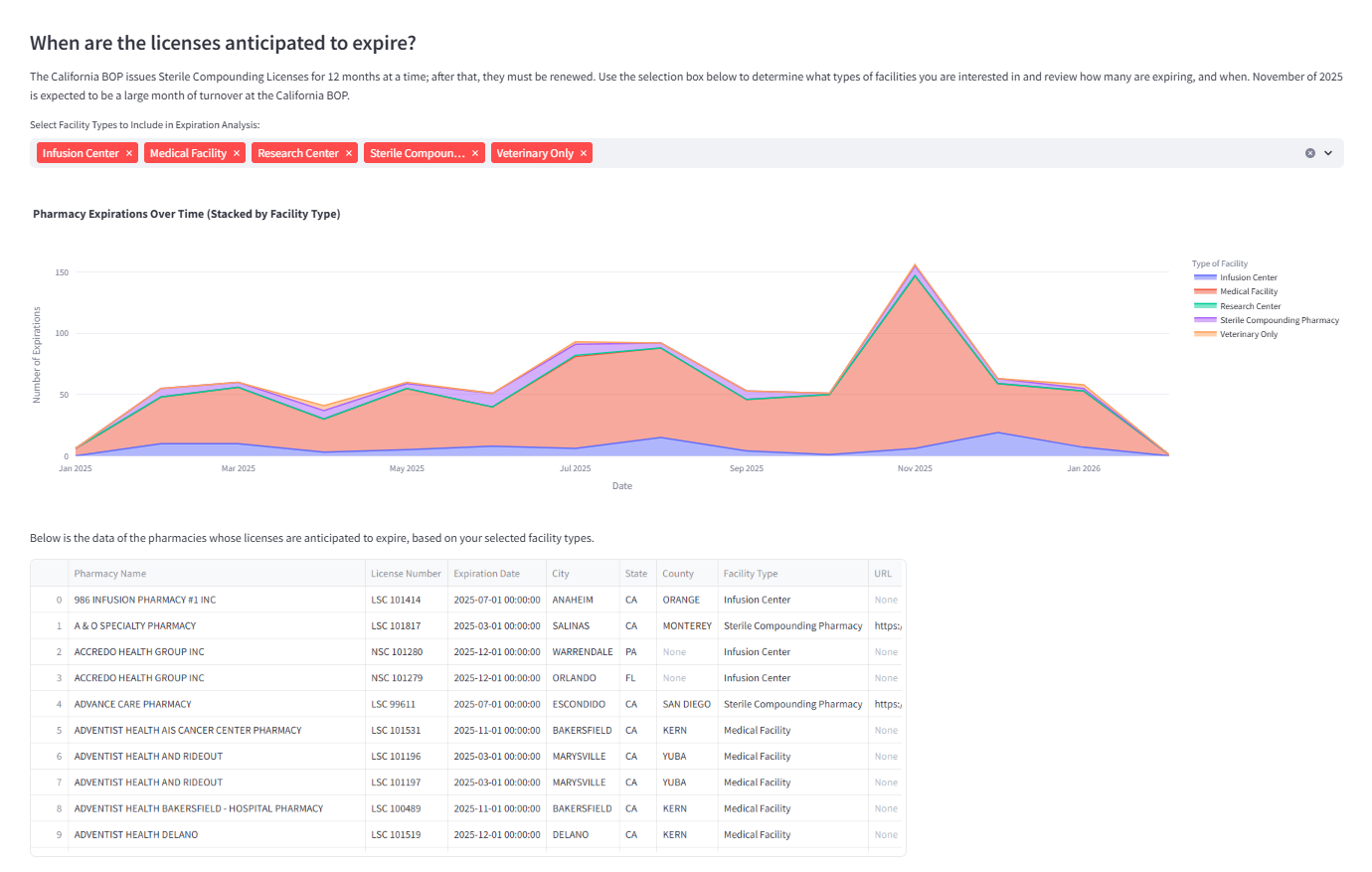The width and height of the screenshot is (1372, 872).
Task: Expand the facility types dropdown arrow
Action: tap(1328, 153)
